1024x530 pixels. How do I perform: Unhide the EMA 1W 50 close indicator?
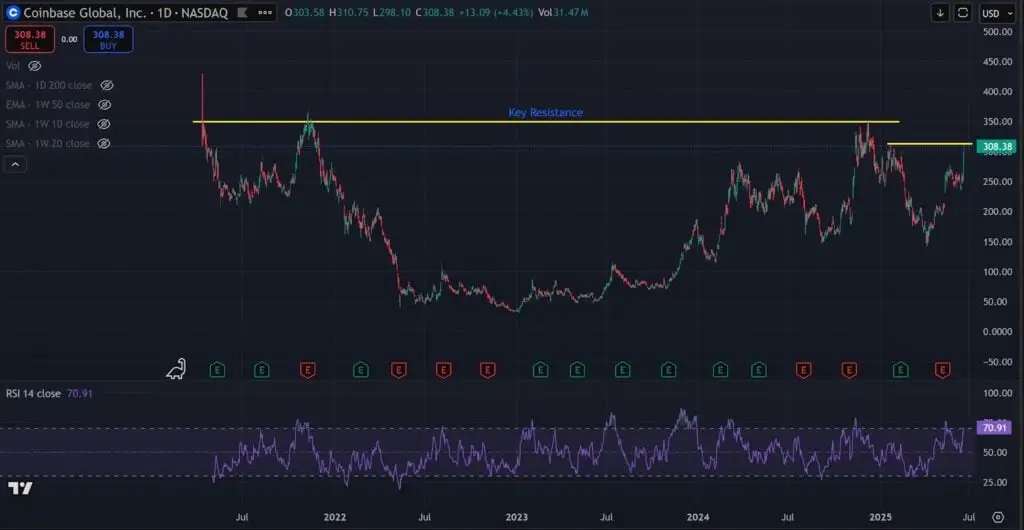(x=104, y=105)
